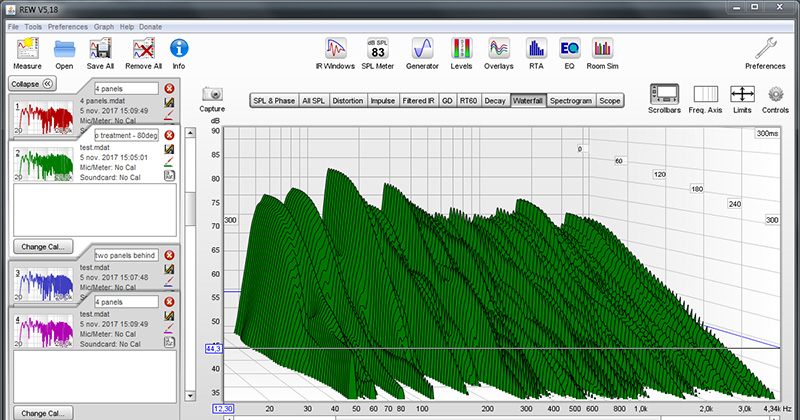Image resolution: width=800 pixels, height=420 pixels.
Task: Toggle the Freq. Axis button
Action: tap(706, 94)
